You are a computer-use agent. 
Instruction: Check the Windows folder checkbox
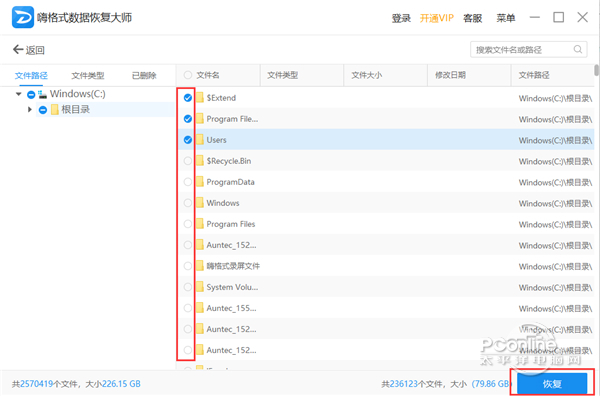[188, 203]
